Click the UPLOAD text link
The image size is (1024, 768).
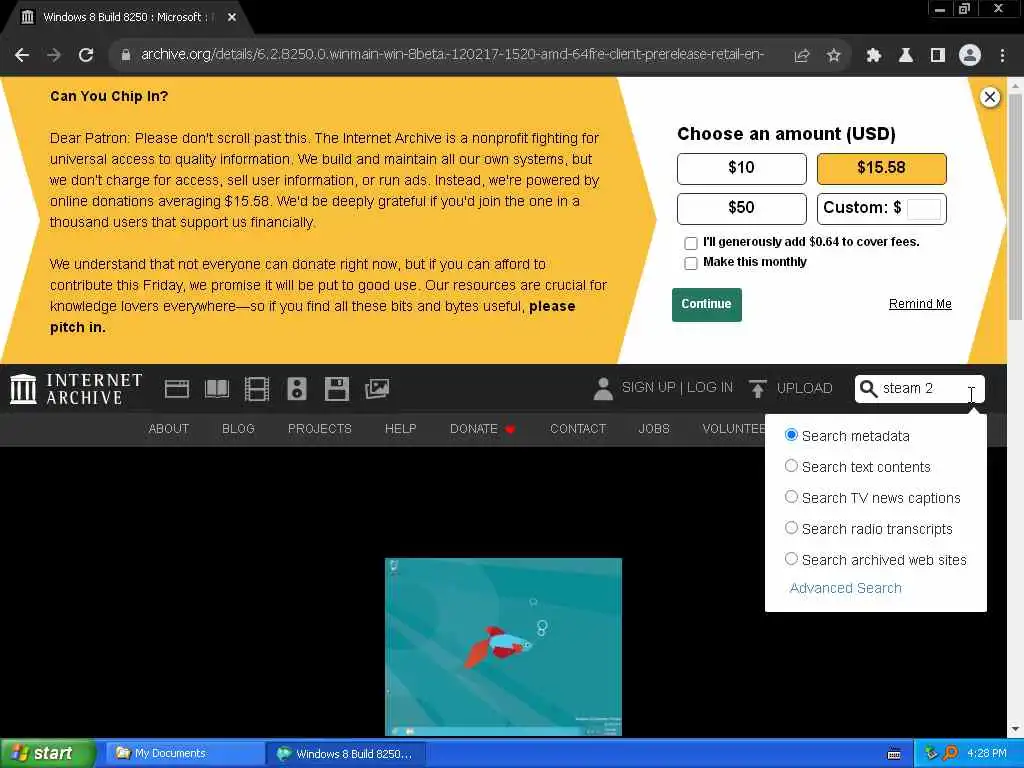coord(805,389)
